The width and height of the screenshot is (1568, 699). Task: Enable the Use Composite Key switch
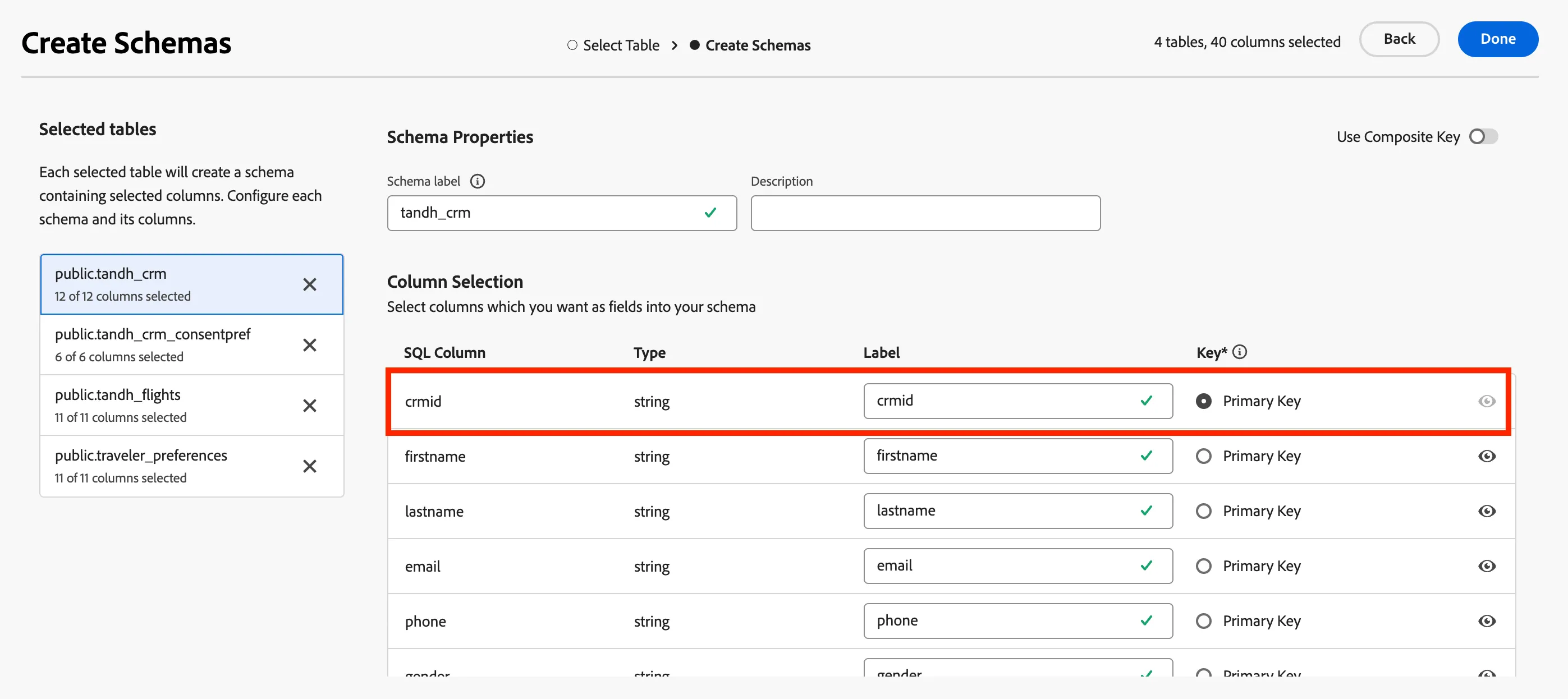click(1483, 136)
